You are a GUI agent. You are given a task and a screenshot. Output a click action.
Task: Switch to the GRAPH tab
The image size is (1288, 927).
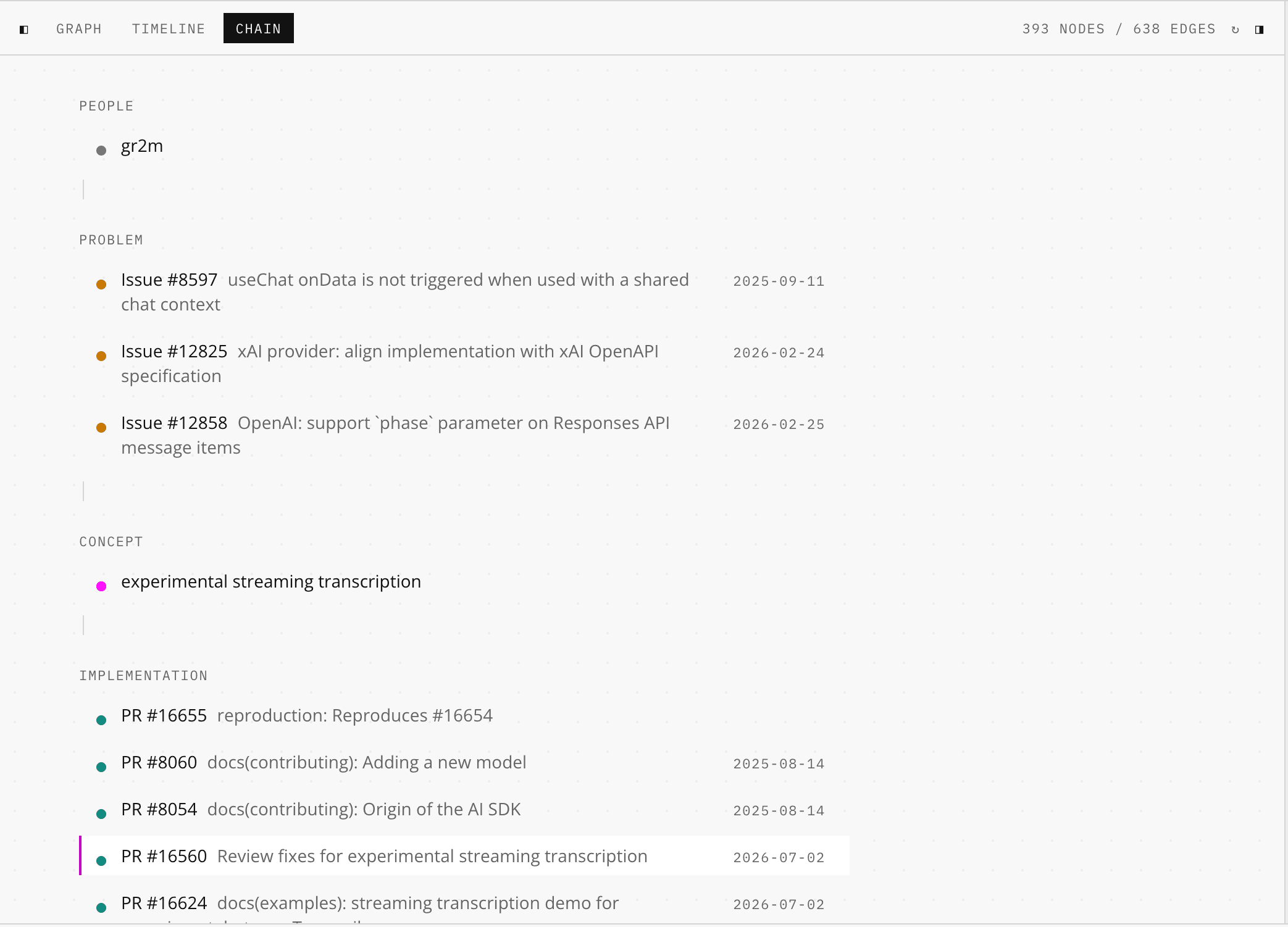(79, 28)
